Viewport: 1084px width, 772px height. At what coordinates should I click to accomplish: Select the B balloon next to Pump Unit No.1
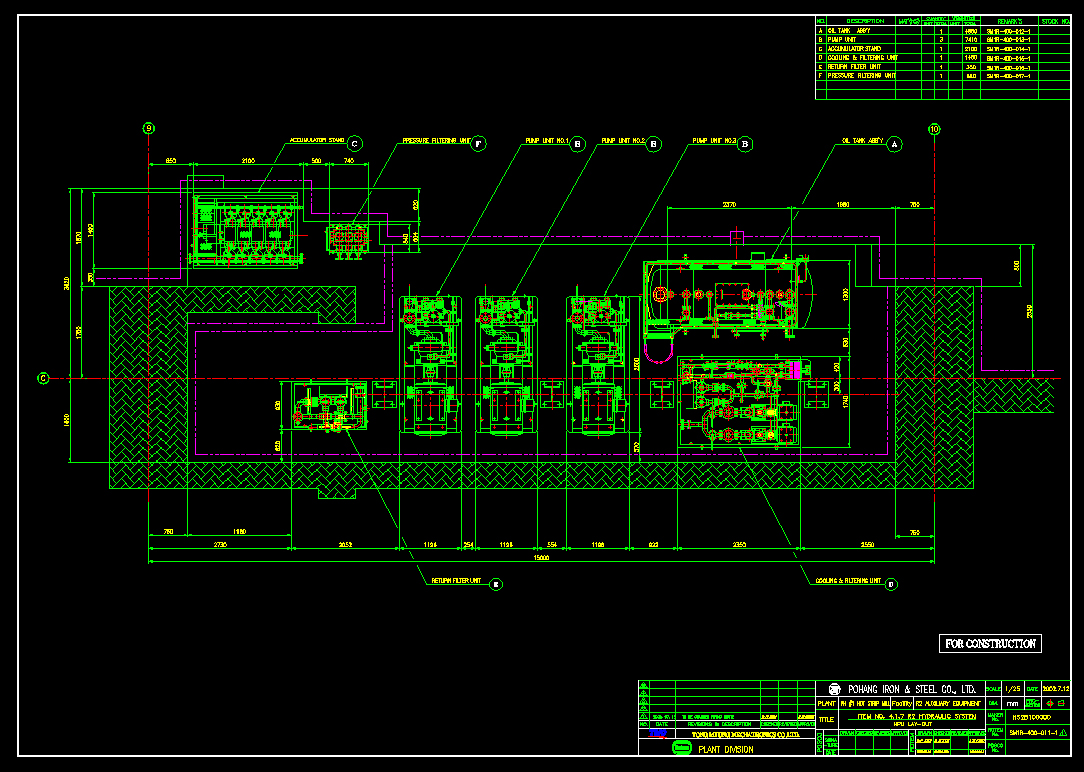577,144
